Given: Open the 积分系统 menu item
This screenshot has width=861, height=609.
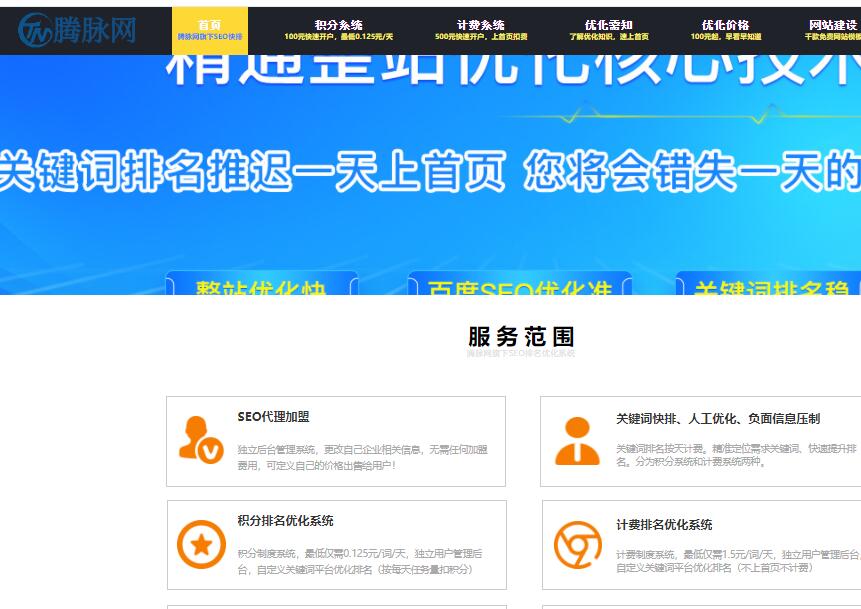Looking at the screenshot, I should click(338, 30).
